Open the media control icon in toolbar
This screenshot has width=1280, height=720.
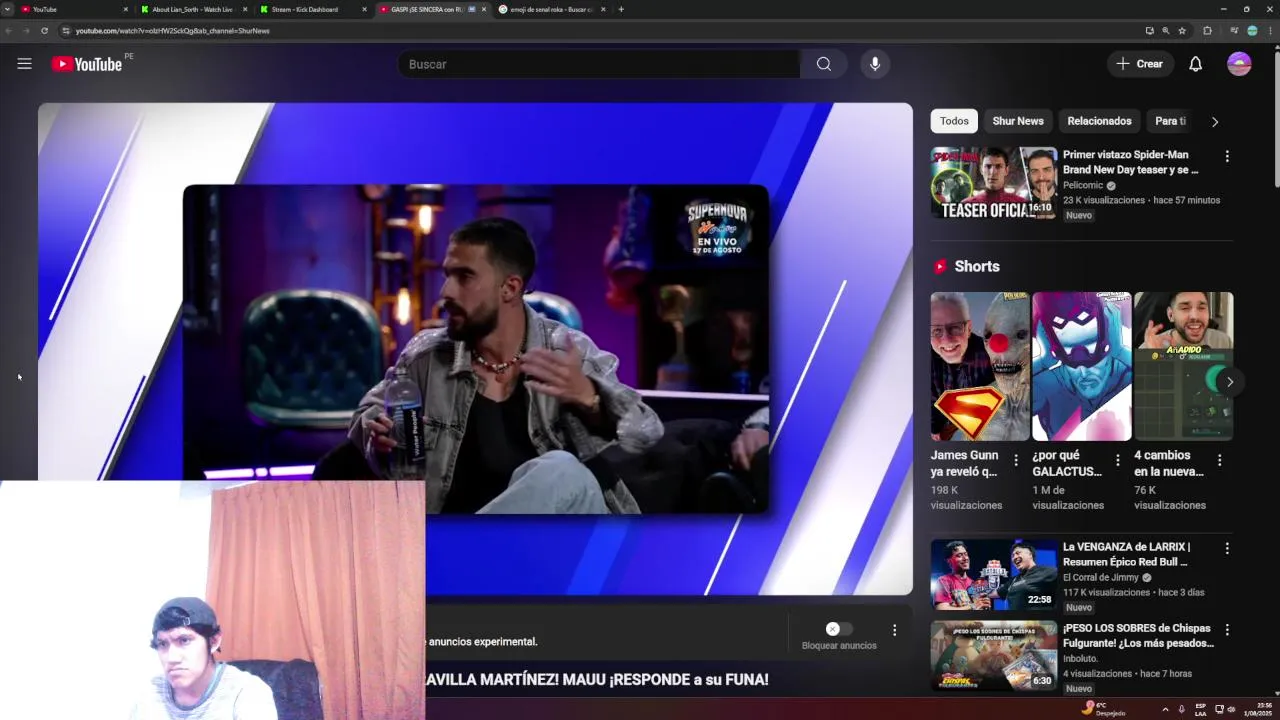(x=1234, y=31)
